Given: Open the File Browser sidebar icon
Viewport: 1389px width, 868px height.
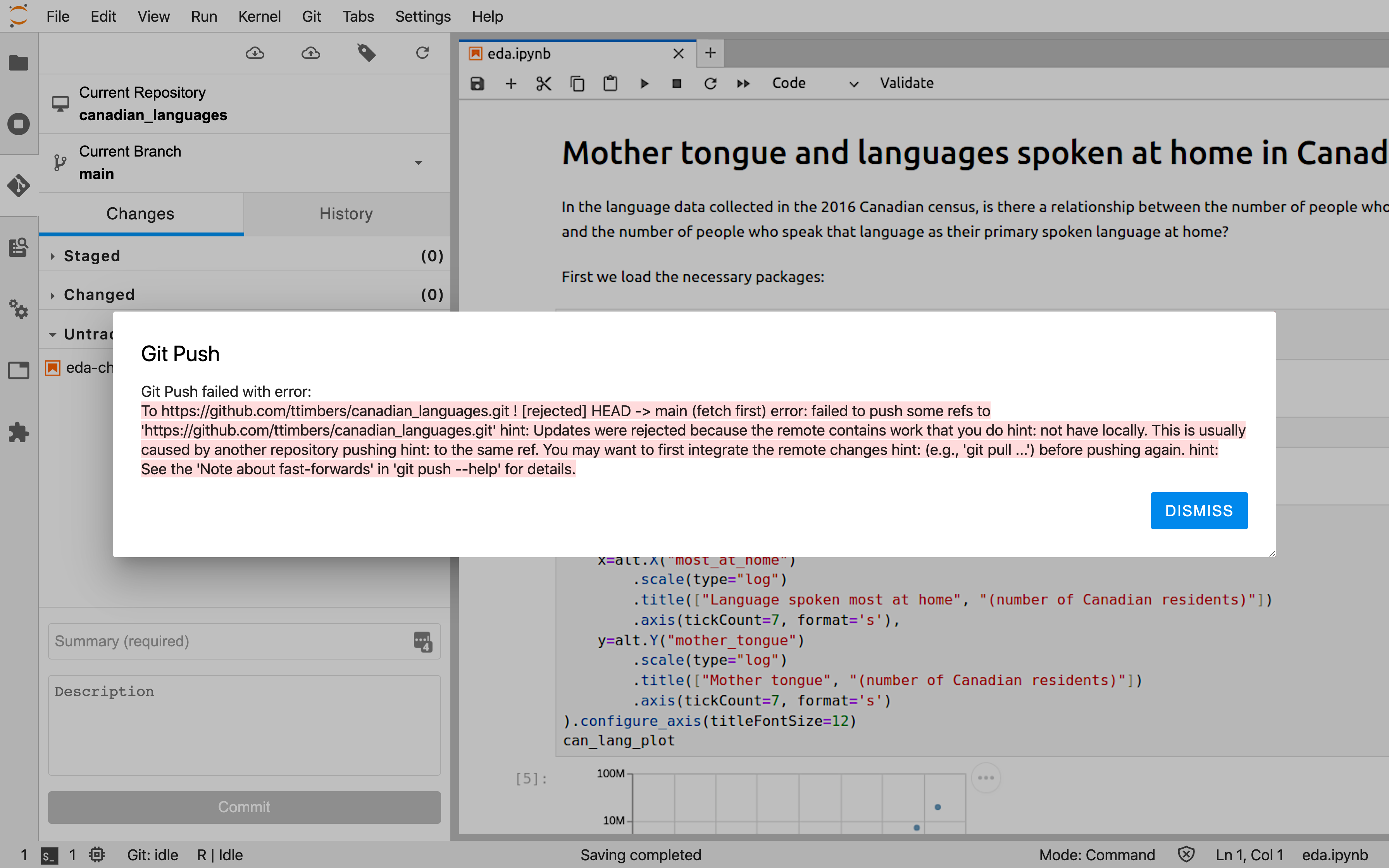Looking at the screenshot, I should coord(18,62).
